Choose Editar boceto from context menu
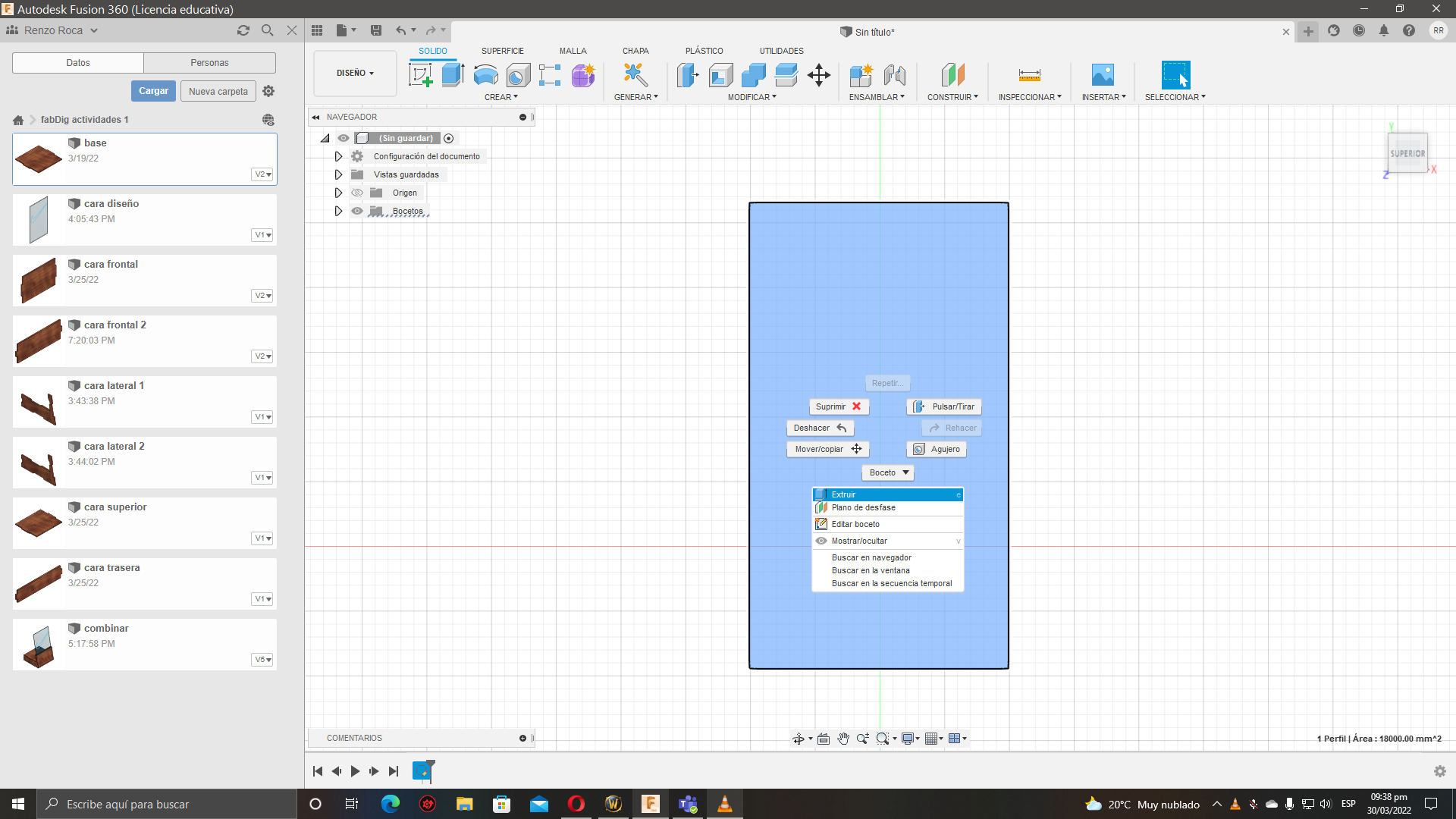 pos(855,524)
